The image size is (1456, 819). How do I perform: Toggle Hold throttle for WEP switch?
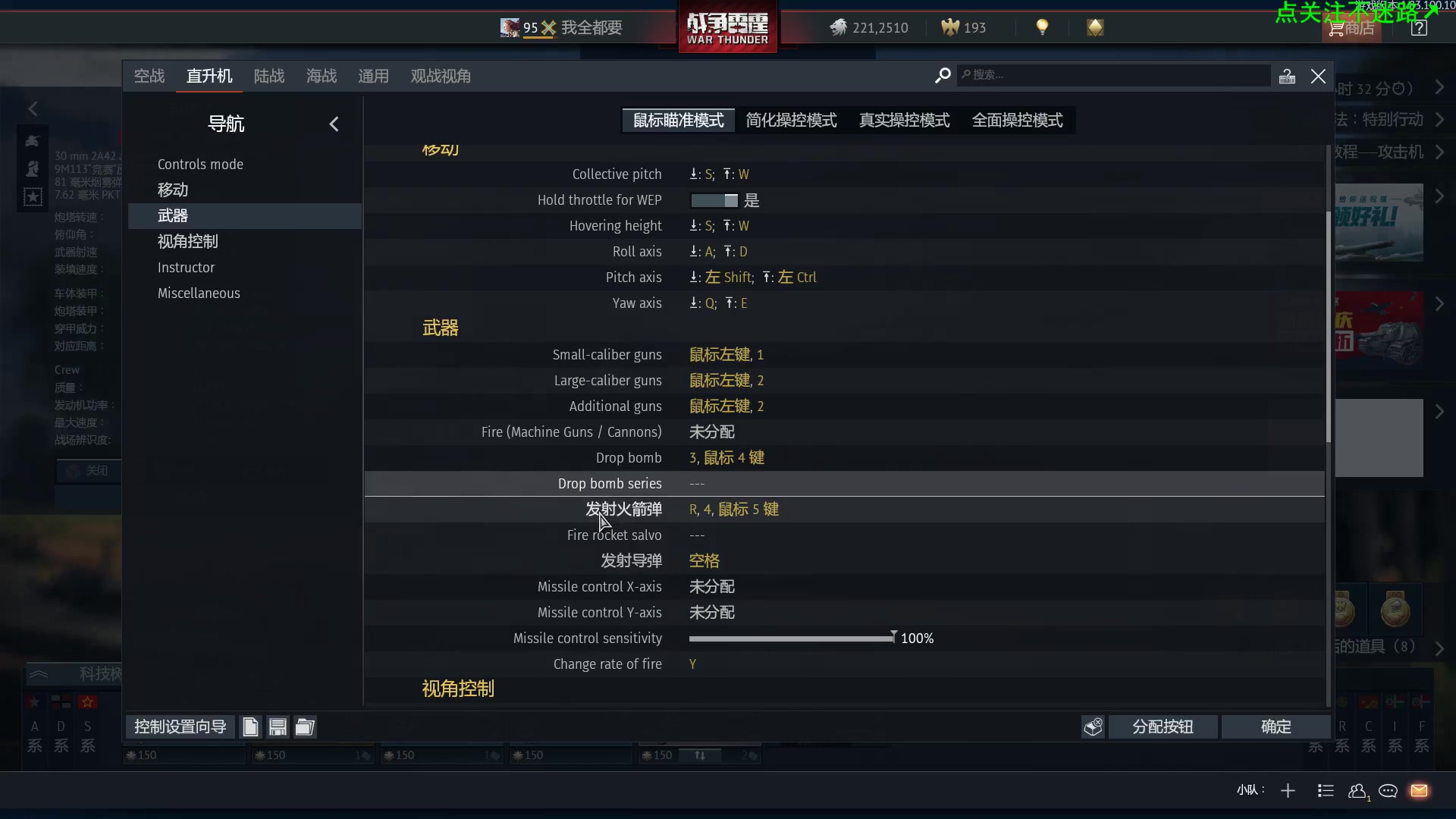714,200
